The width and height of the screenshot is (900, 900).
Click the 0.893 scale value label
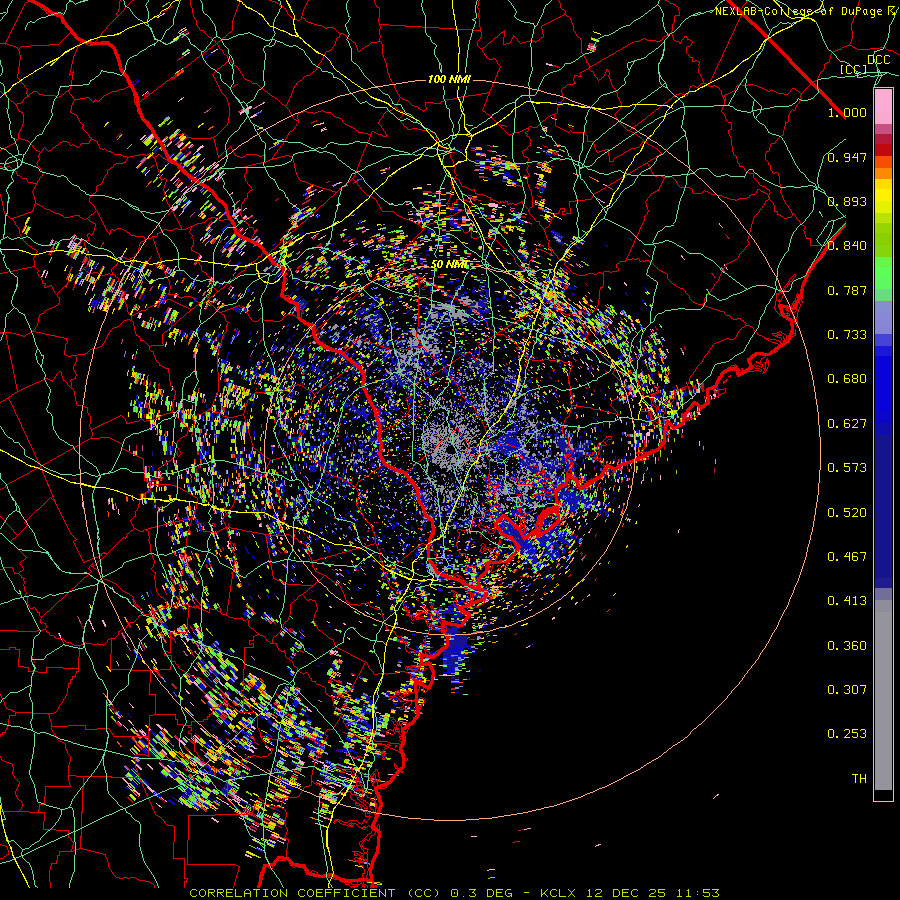[847, 201]
